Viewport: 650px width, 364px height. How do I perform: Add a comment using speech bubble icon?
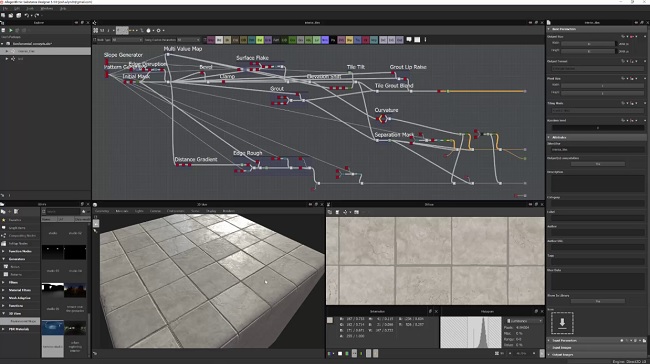tap(409, 40)
